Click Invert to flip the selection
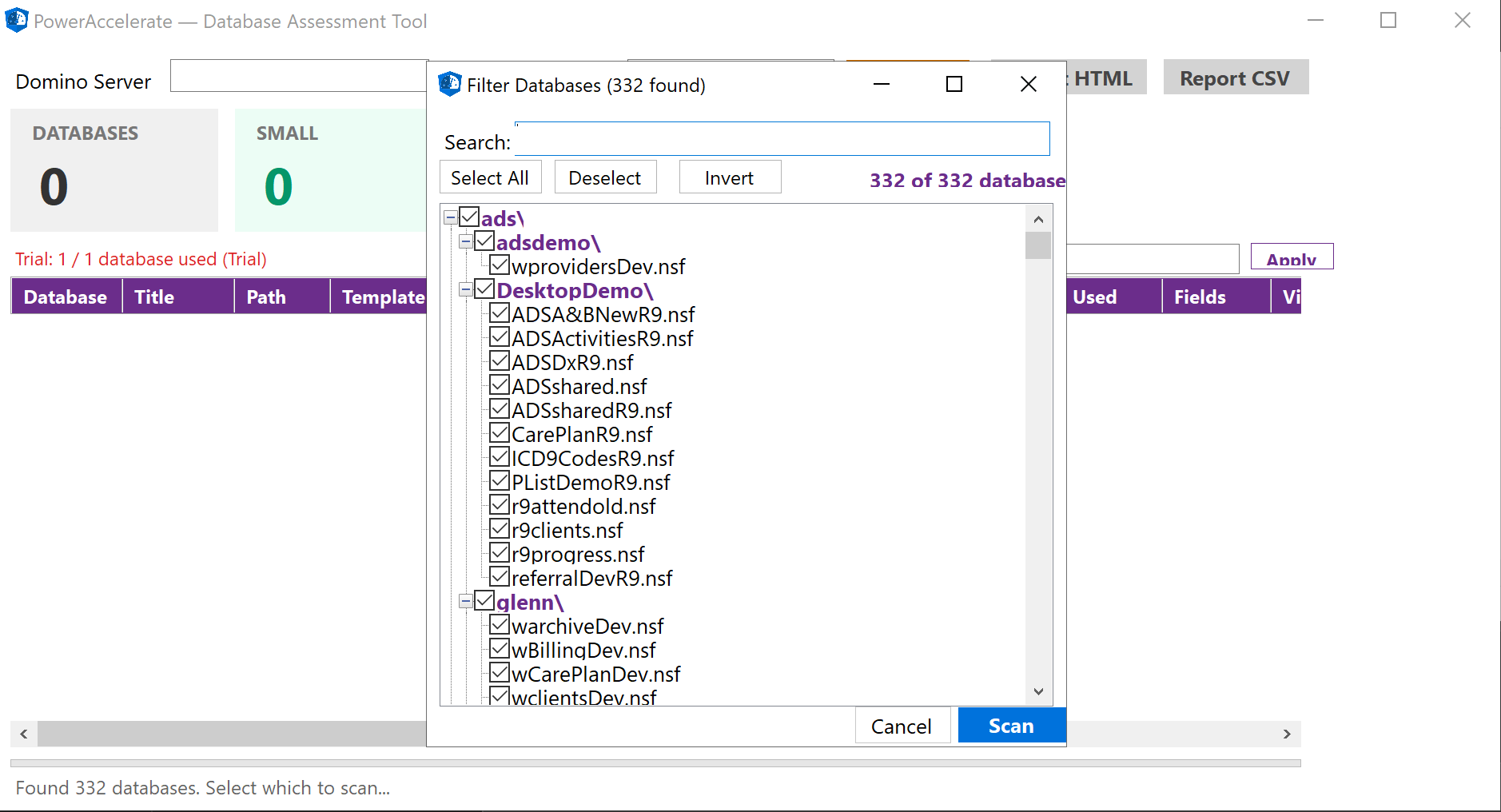The height and width of the screenshot is (812, 1501). [x=729, y=177]
